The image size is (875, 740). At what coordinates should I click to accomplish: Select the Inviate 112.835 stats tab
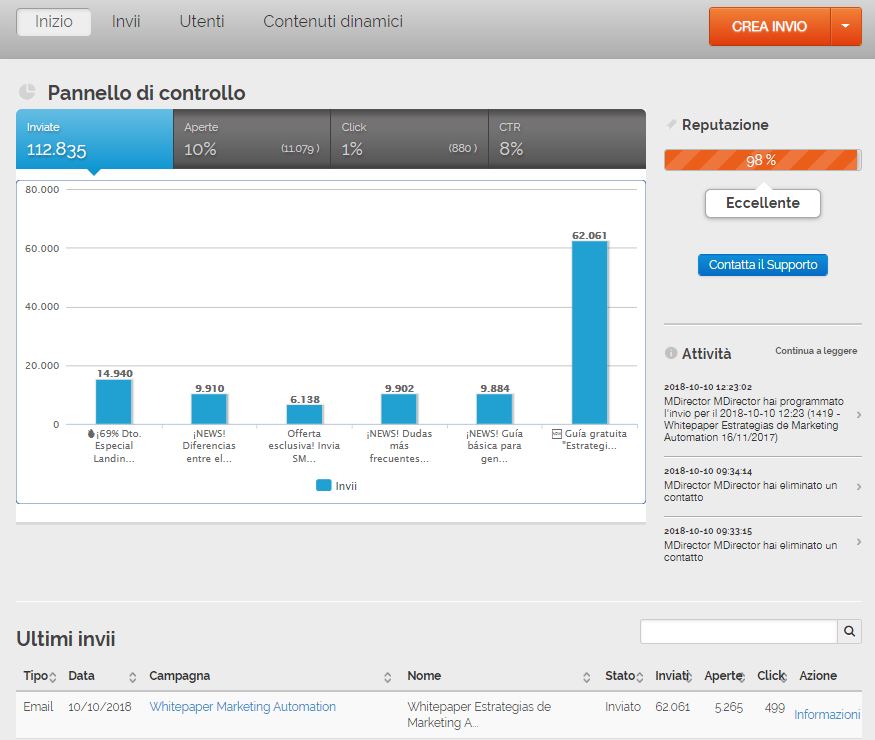[x=94, y=139]
